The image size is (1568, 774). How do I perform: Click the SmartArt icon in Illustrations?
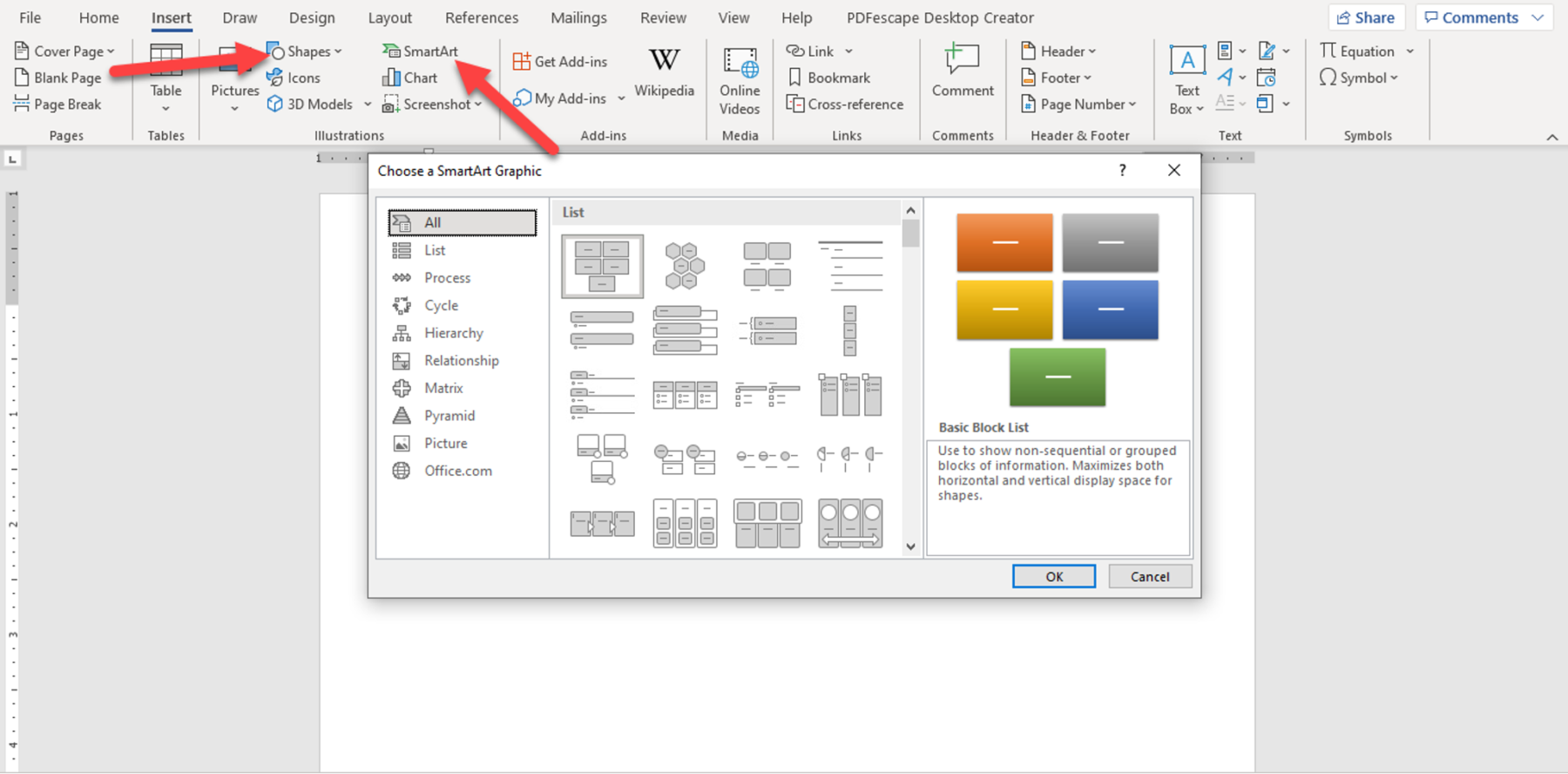coord(391,51)
